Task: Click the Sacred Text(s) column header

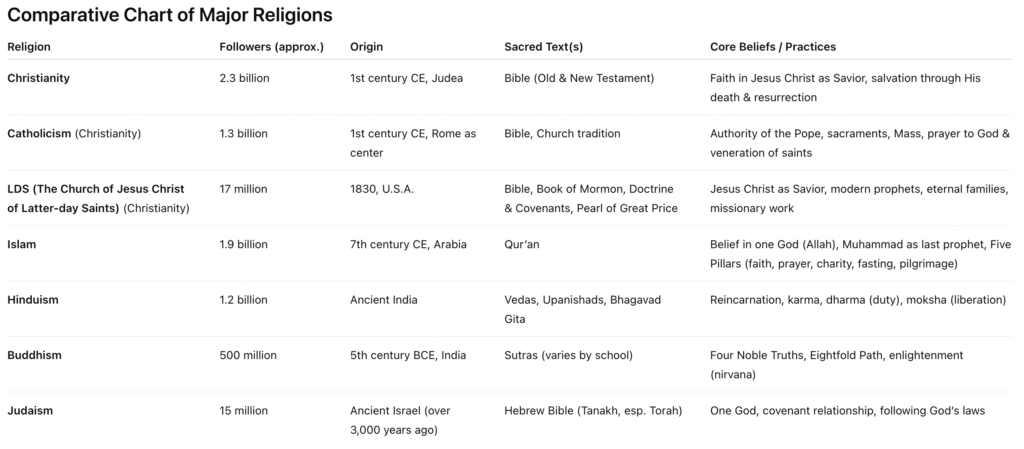Action: click(x=543, y=47)
